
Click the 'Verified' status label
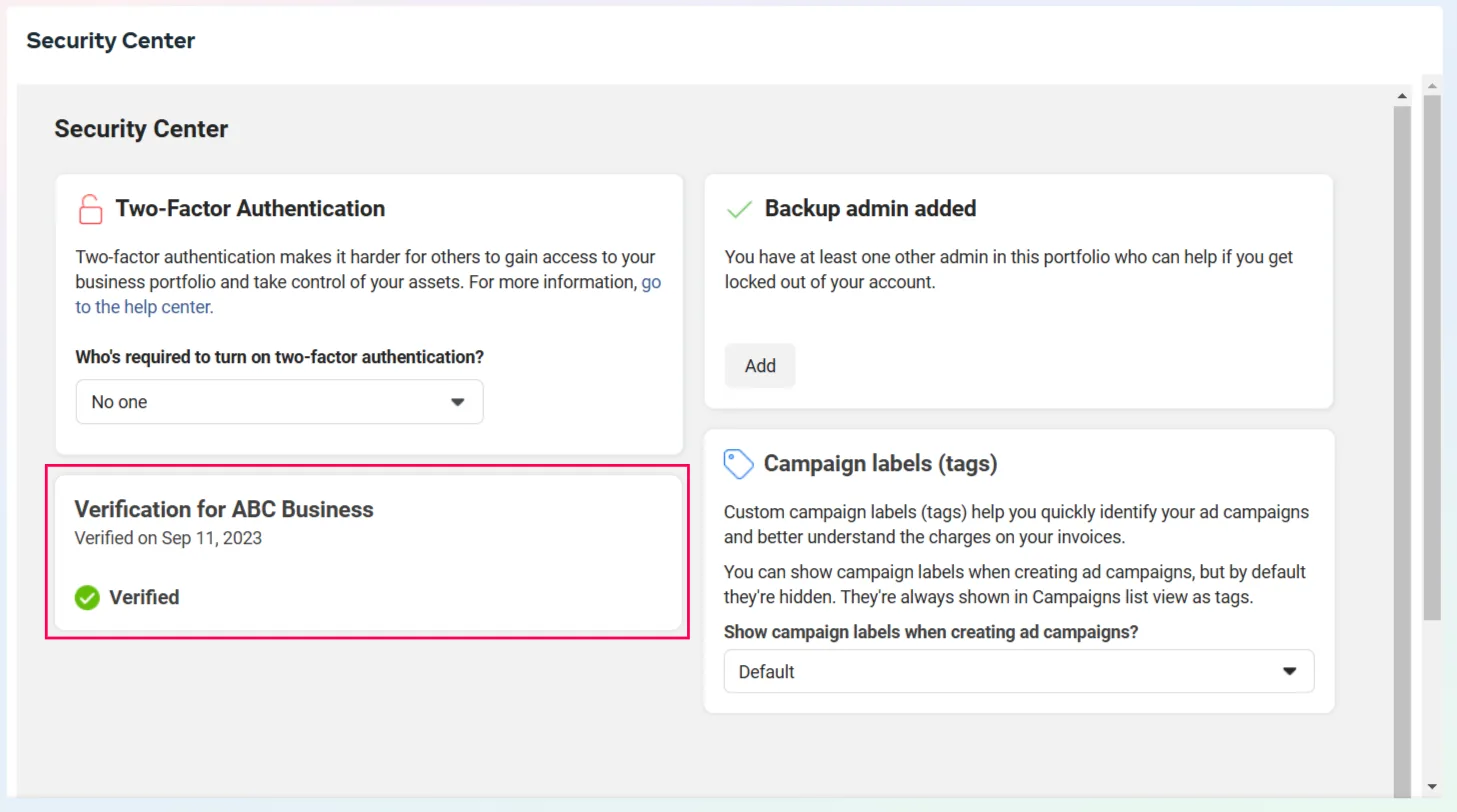[144, 598]
